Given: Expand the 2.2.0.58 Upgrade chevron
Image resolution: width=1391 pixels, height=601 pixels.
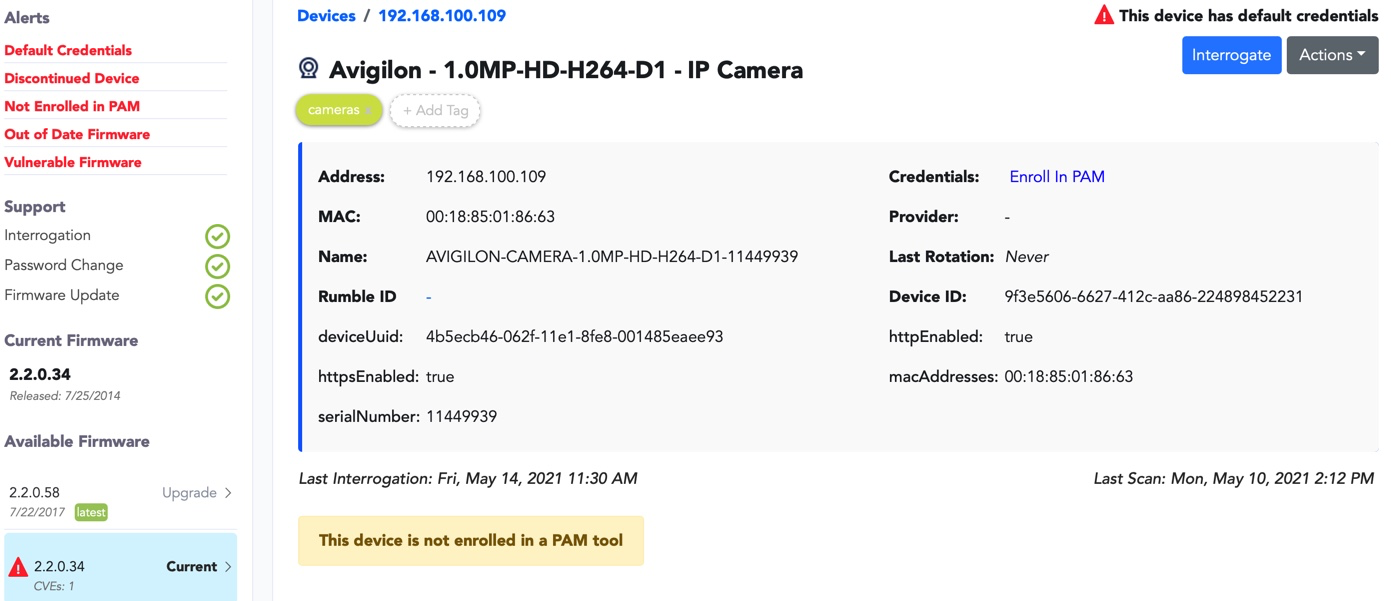Looking at the screenshot, I should point(228,493).
